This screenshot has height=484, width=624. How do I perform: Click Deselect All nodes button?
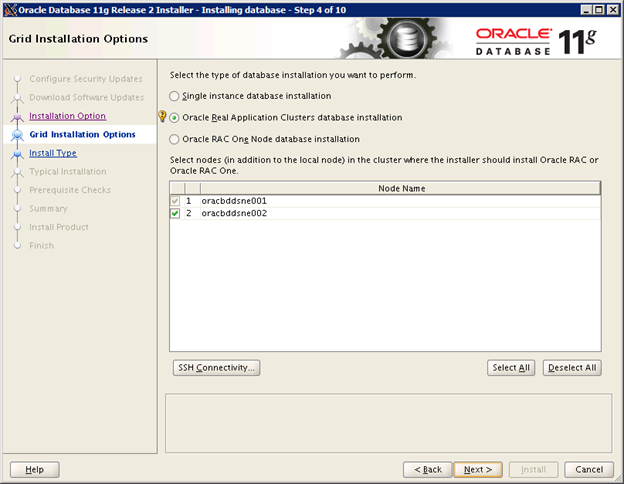tap(572, 368)
